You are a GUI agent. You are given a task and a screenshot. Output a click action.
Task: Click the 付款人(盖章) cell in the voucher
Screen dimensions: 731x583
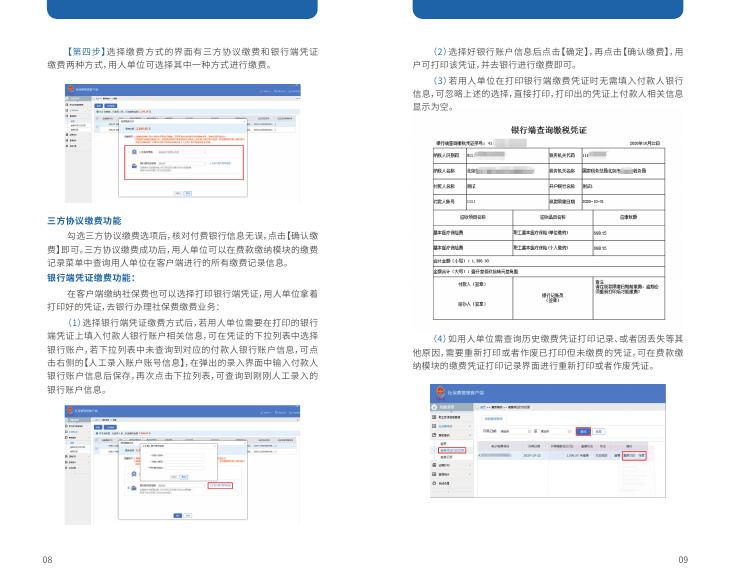[x=472, y=284]
